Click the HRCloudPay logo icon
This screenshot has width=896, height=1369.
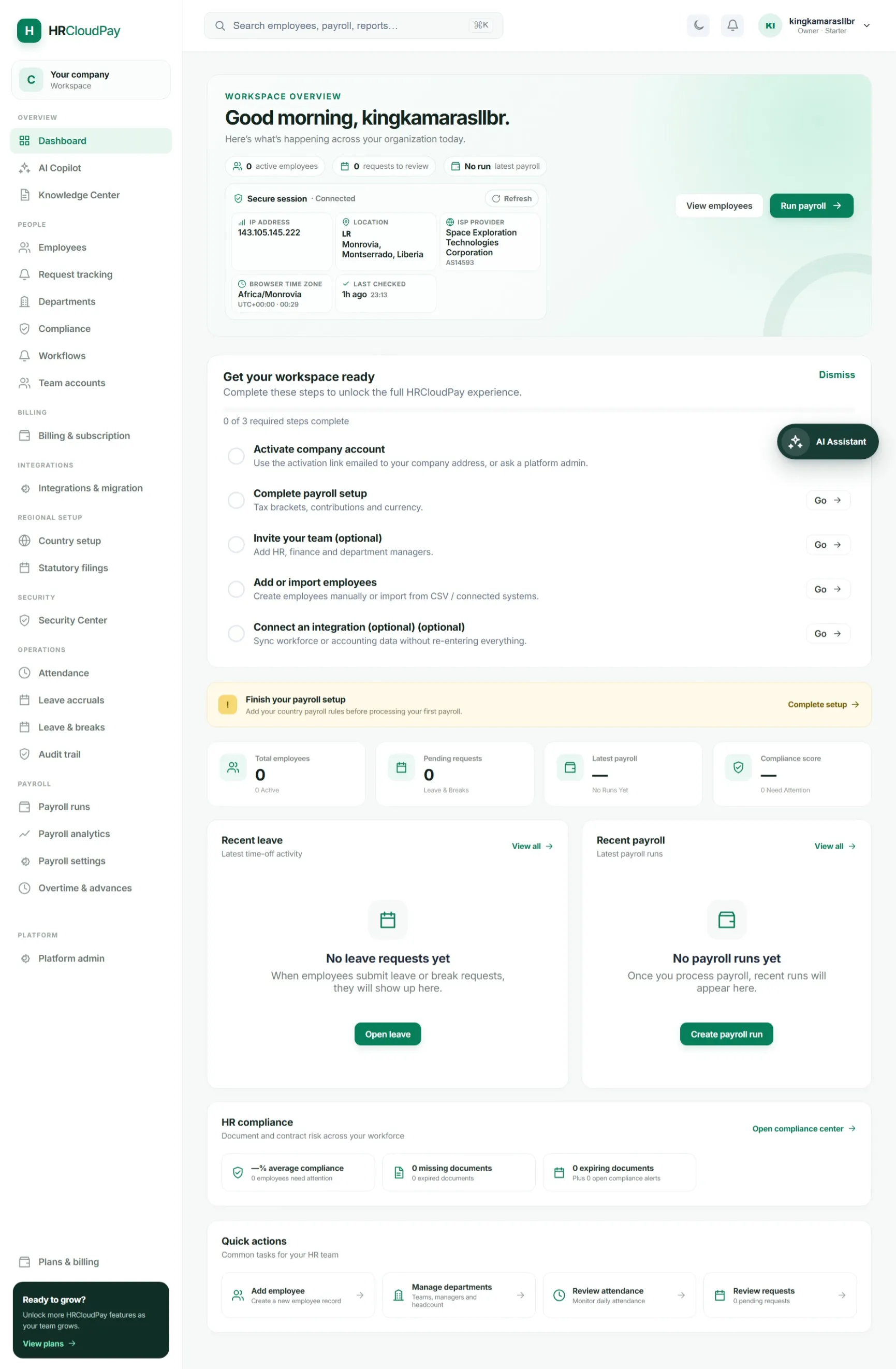[x=30, y=31]
